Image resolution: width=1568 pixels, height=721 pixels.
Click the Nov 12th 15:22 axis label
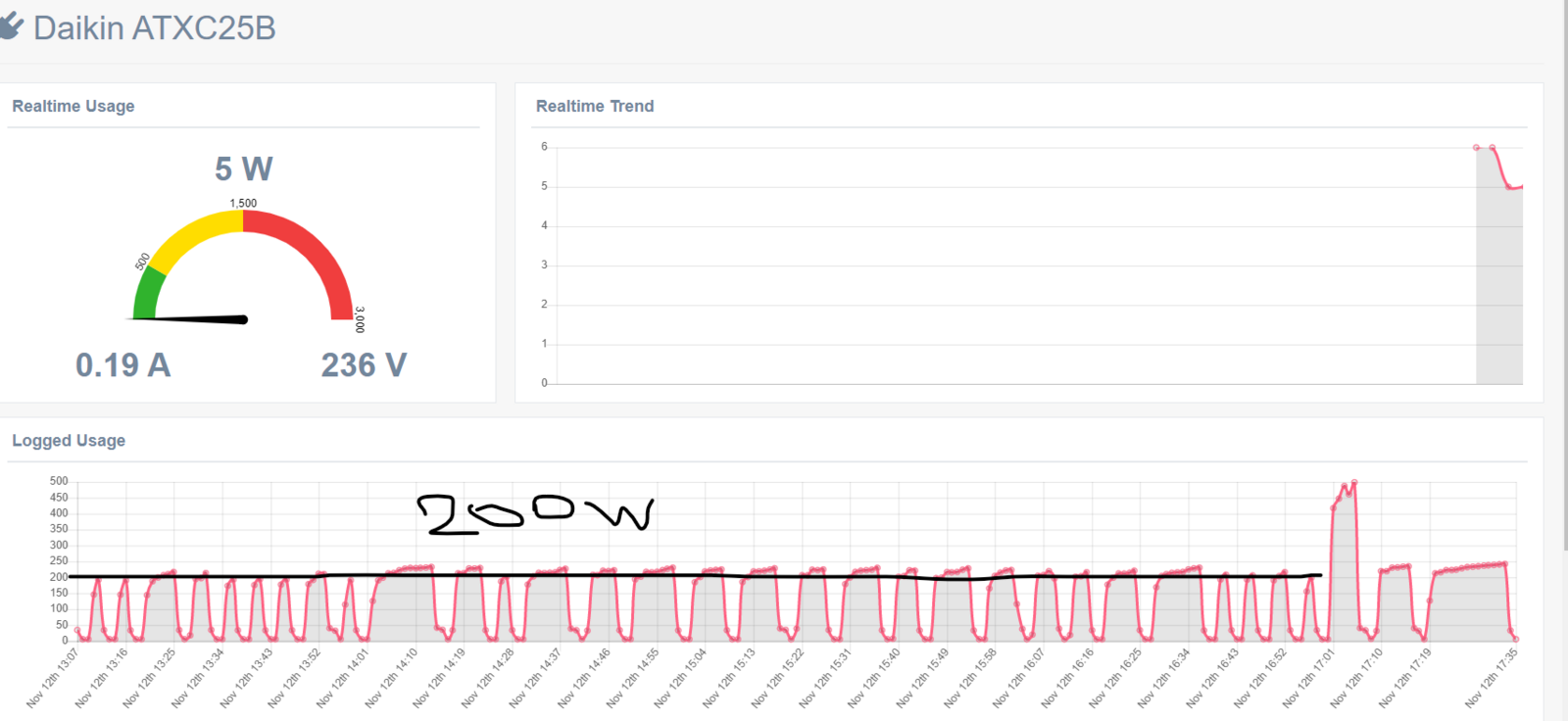coord(777,678)
